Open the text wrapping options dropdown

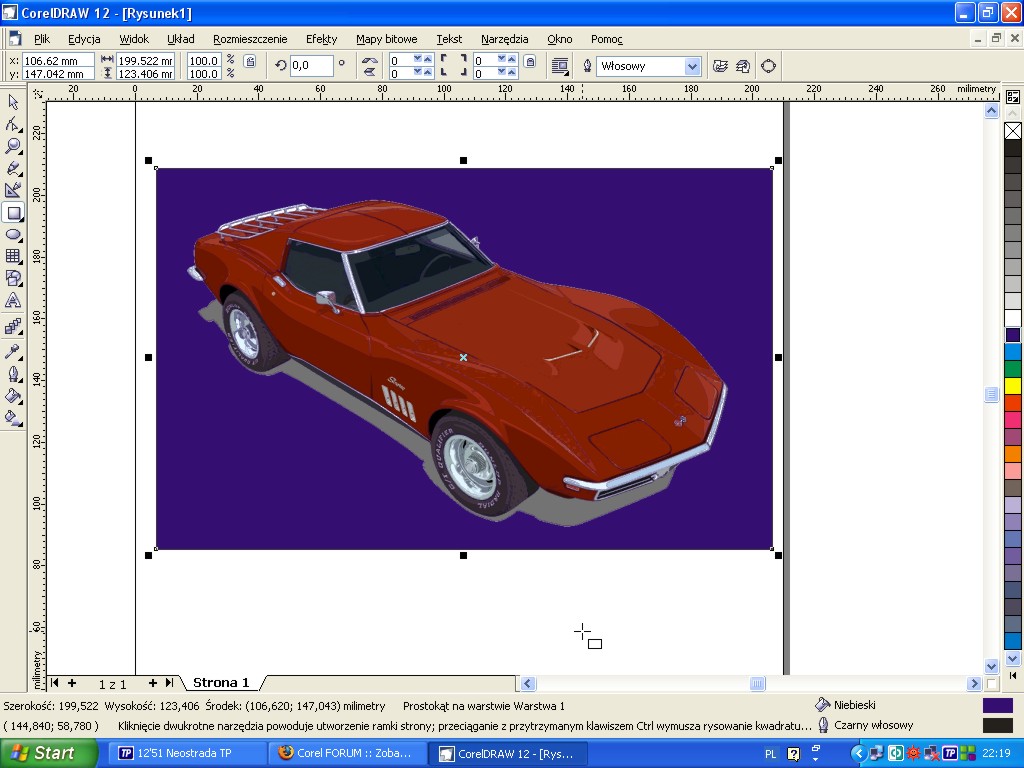[560, 66]
